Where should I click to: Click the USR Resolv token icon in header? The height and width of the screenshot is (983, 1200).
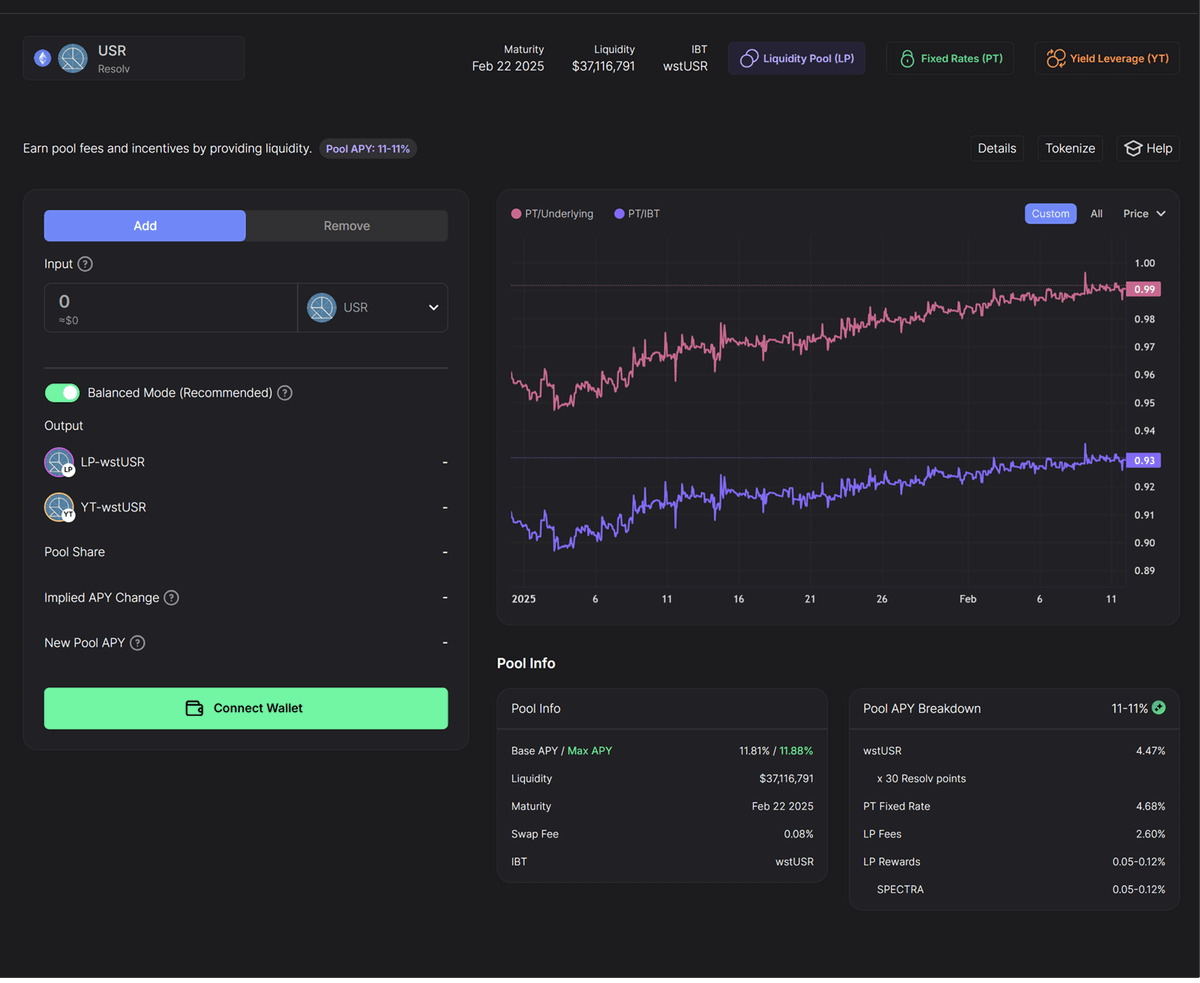pos(72,58)
